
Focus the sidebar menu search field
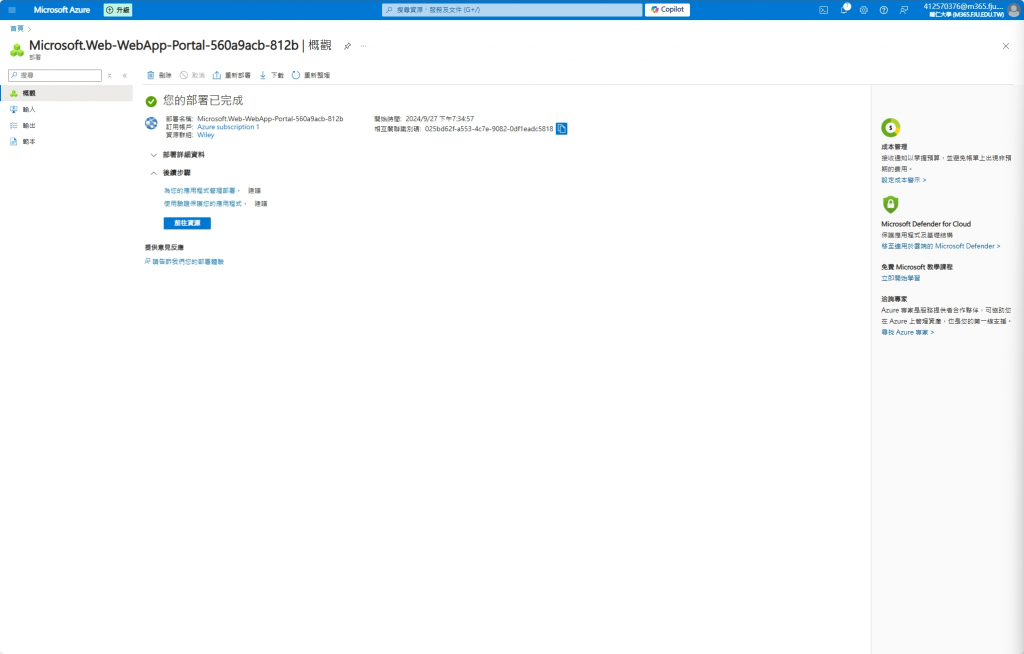55,75
